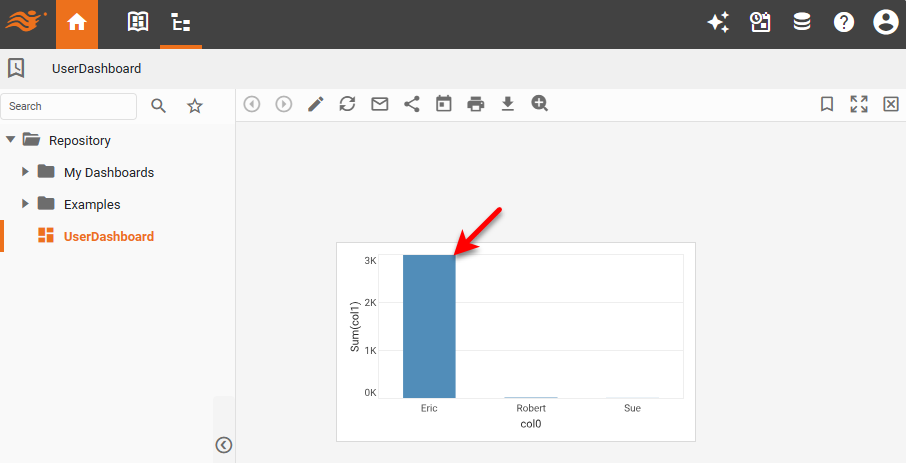
Task: Expand the My Dashboards folder
Action: (26, 172)
